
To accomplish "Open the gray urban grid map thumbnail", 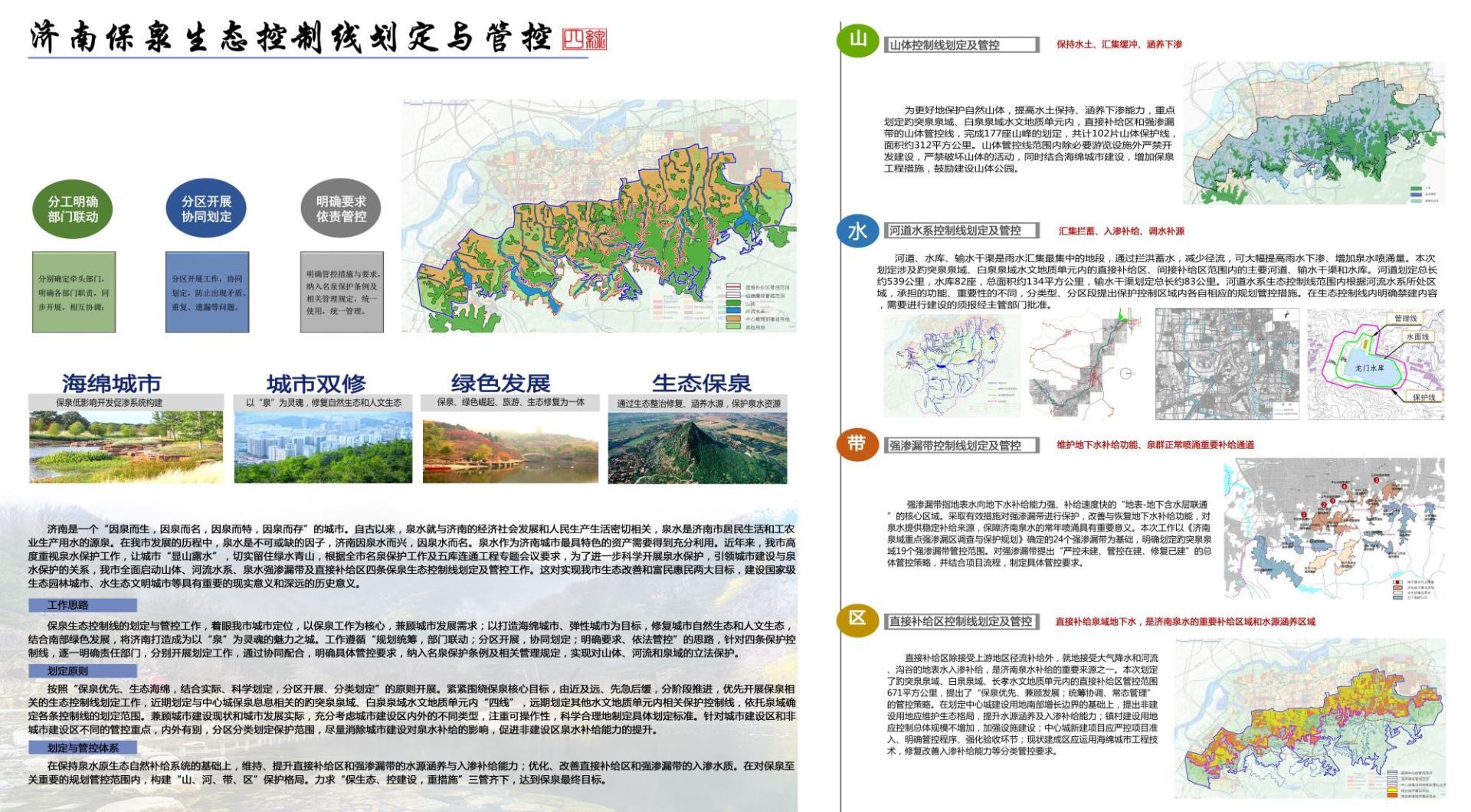I will click(x=1227, y=365).
